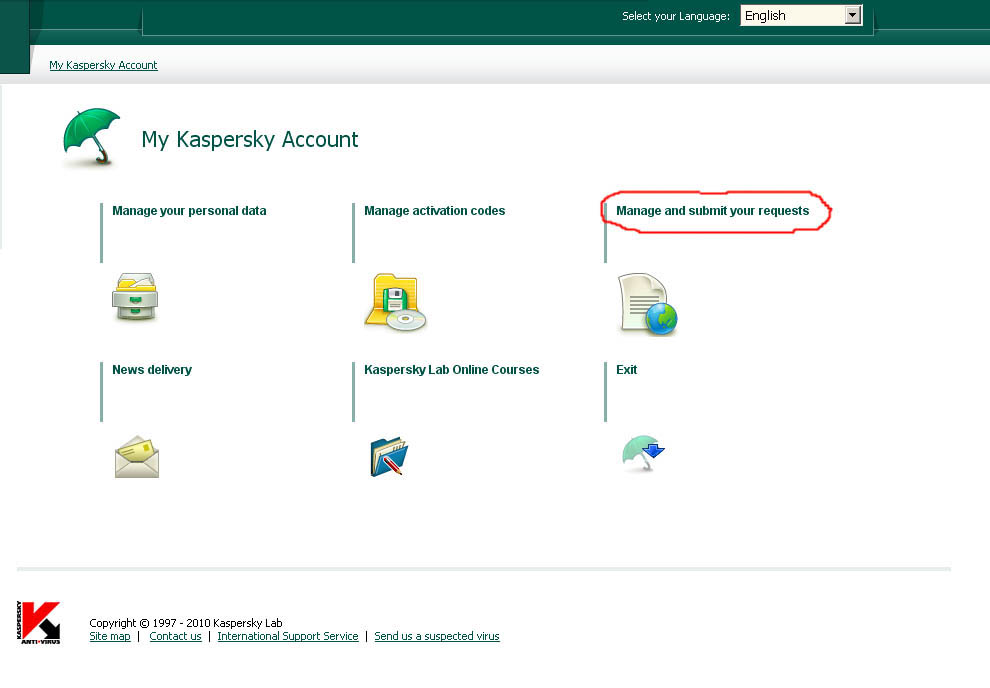Open News delivery section
The width and height of the screenshot is (990, 688).
pyautogui.click(x=152, y=370)
